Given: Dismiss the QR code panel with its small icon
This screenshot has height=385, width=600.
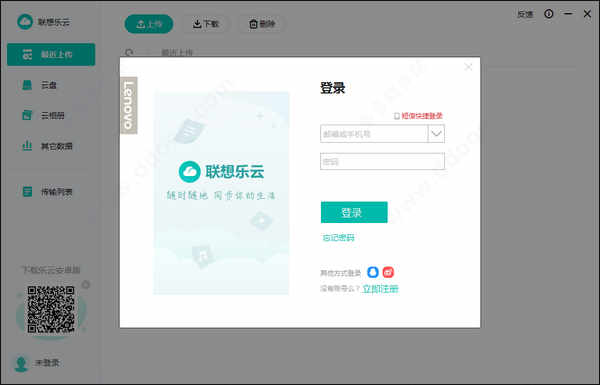Looking at the screenshot, I should [x=86, y=284].
